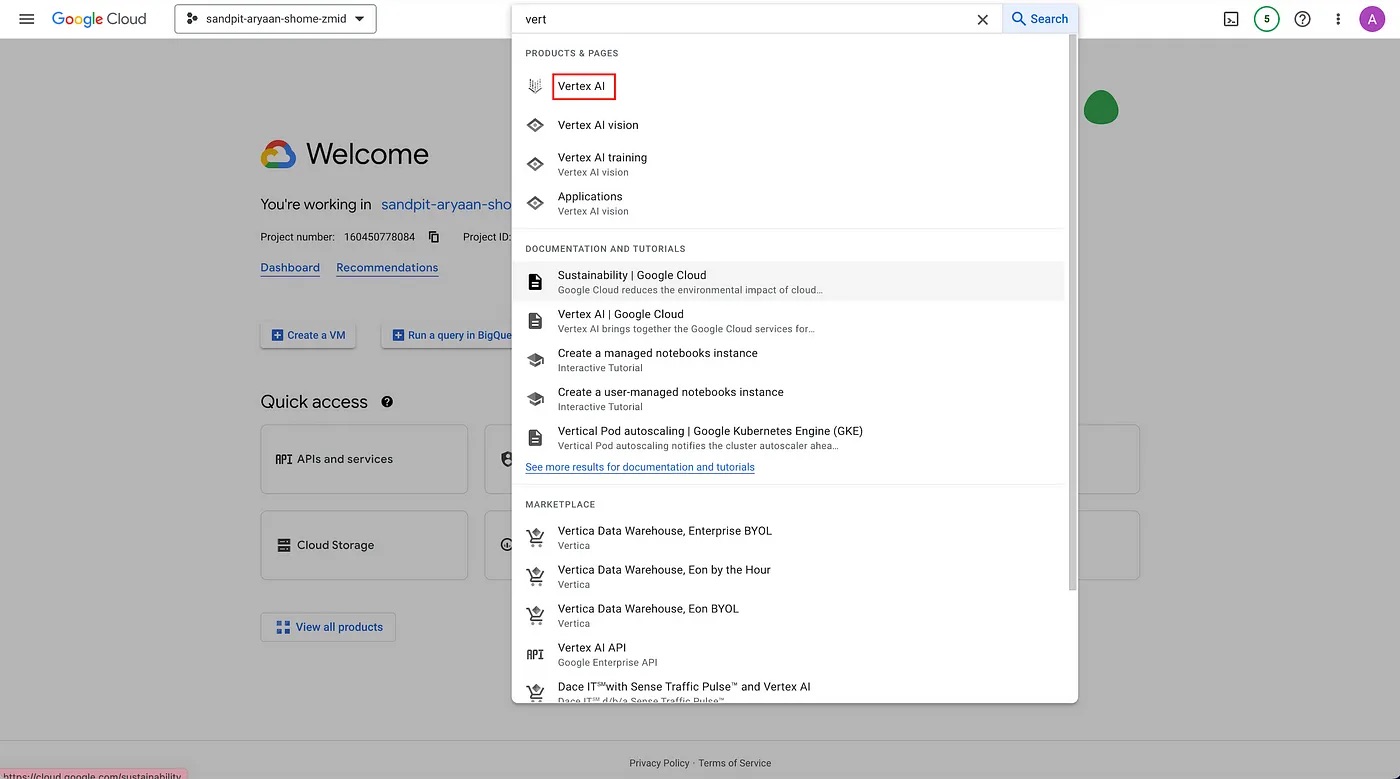Select Applications under Vertex AI vision
The image size is (1400, 779).
pos(788,203)
